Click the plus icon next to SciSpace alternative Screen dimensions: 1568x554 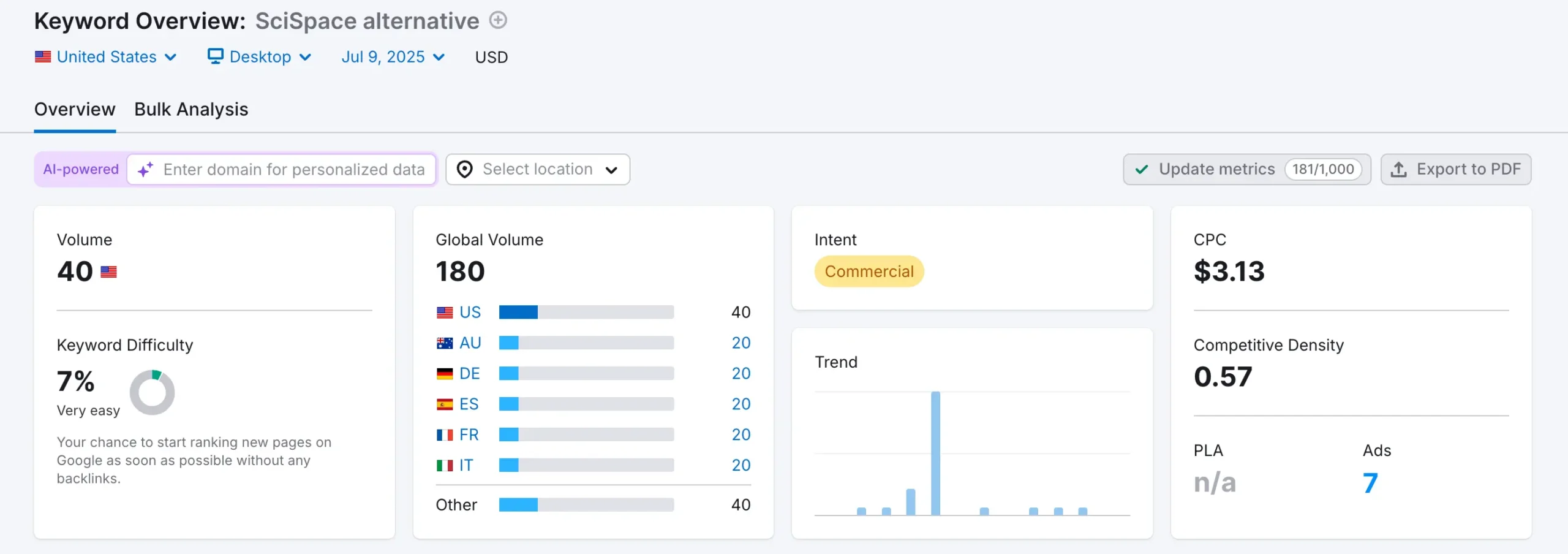[498, 20]
